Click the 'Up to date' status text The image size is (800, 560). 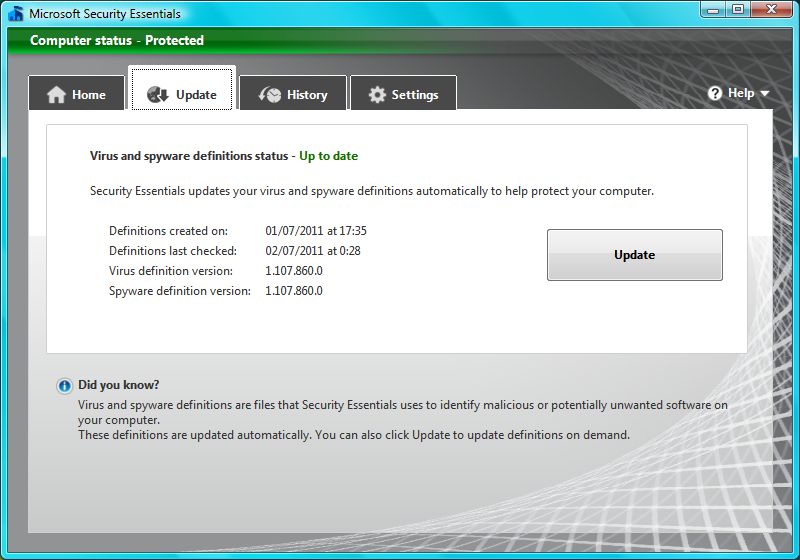pos(329,156)
